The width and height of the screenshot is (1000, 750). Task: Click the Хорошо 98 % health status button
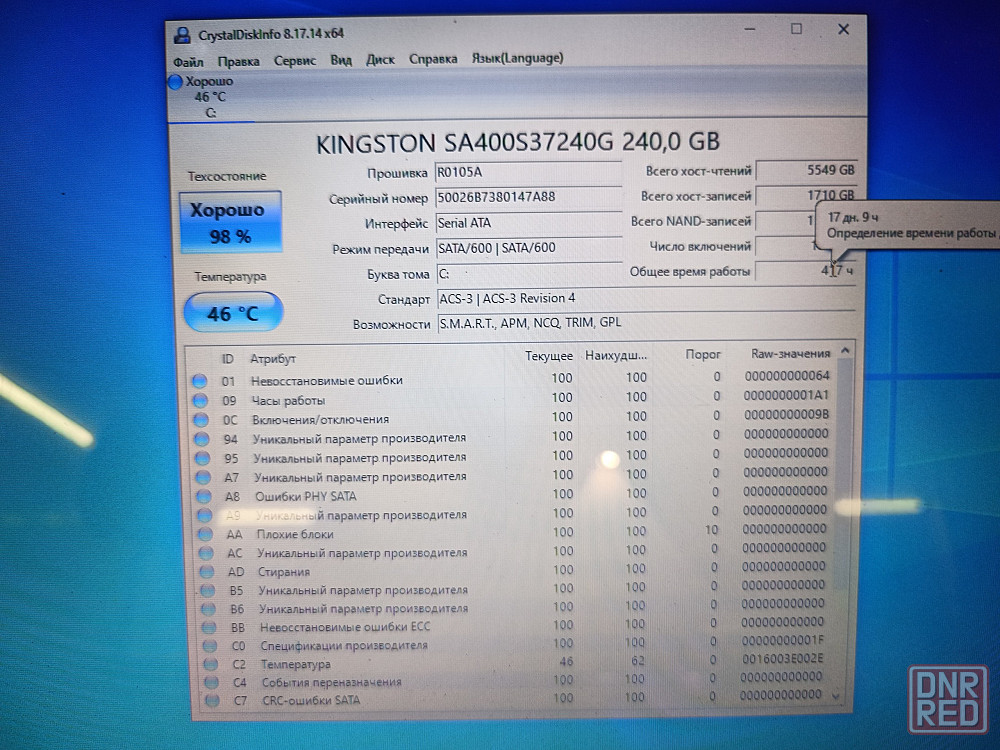[x=228, y=223]
